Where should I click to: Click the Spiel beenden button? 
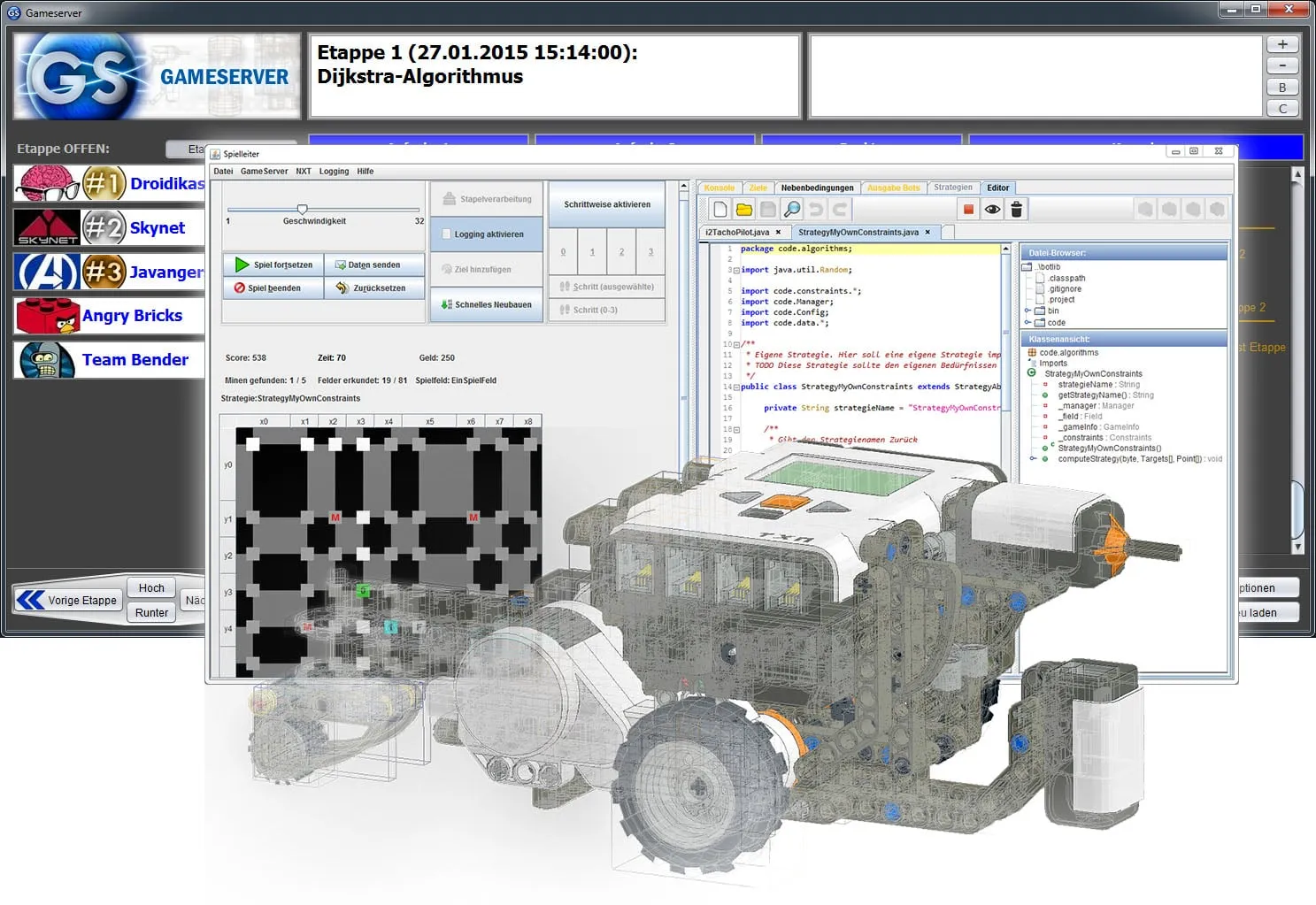point(273,288)
